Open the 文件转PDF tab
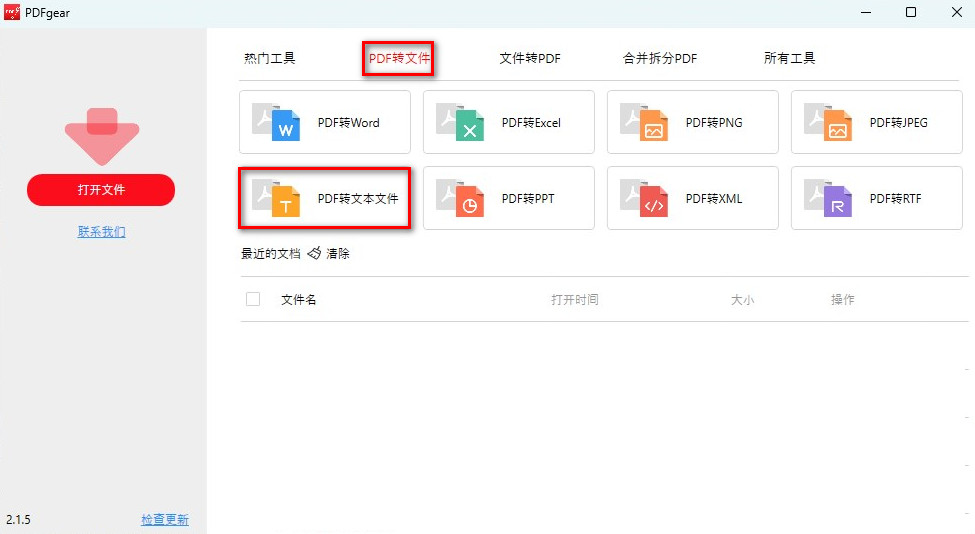Screen dimensions: 975x534 coord(530,58)
